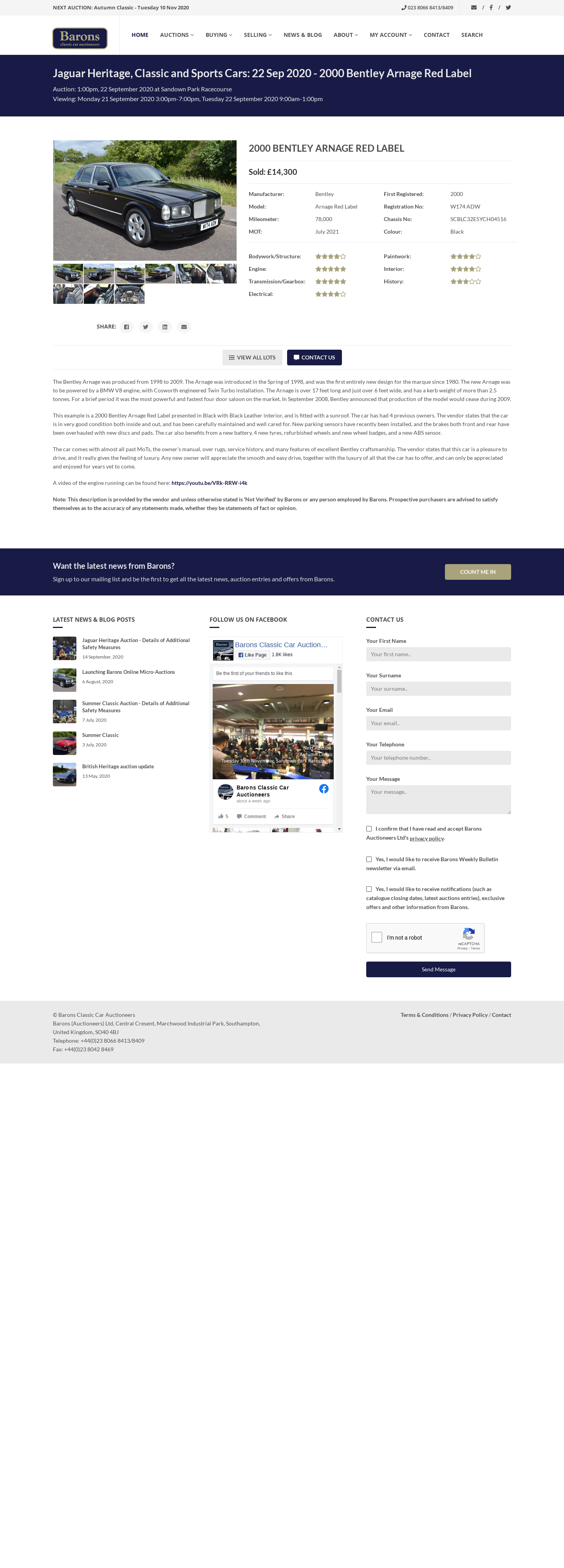Focus Your Email field
Screen dimensions: 564x1568
point(438,723)
